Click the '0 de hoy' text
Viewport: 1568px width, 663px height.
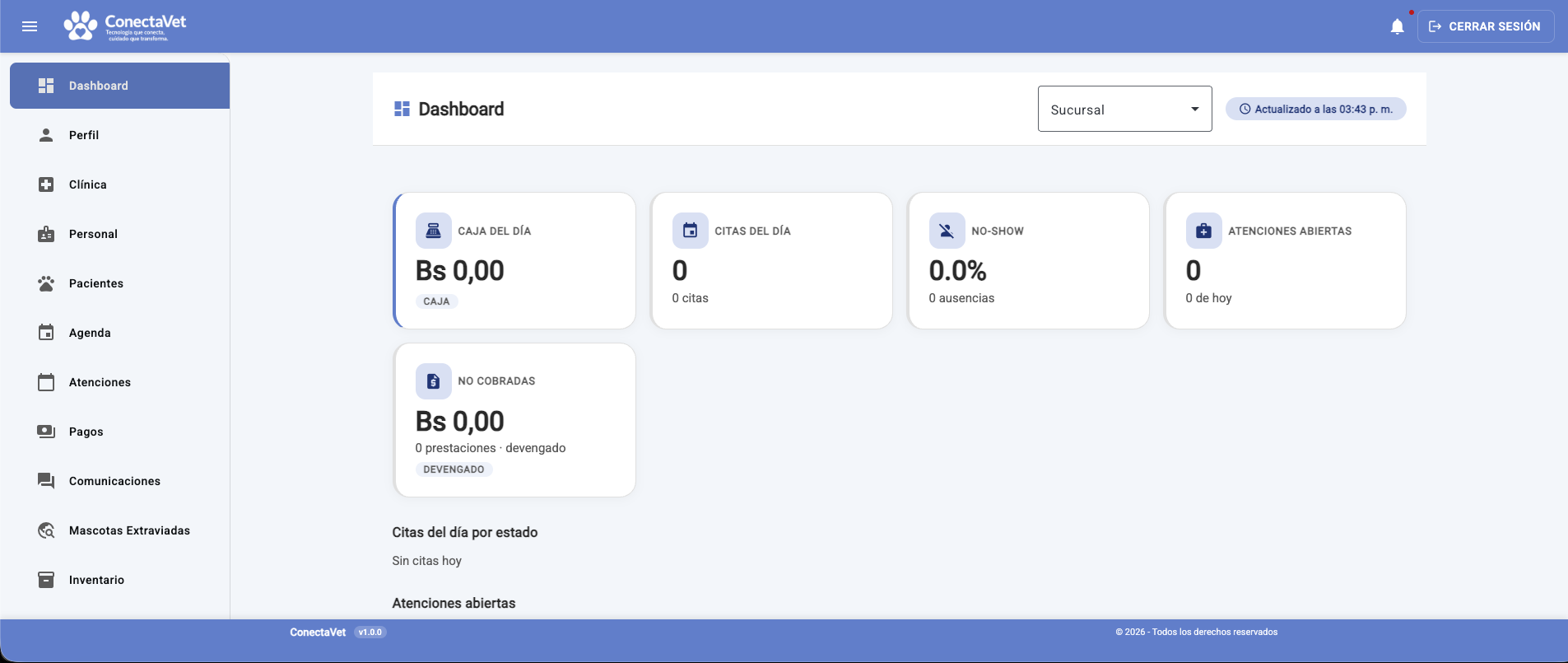[x=1208, y=298]
